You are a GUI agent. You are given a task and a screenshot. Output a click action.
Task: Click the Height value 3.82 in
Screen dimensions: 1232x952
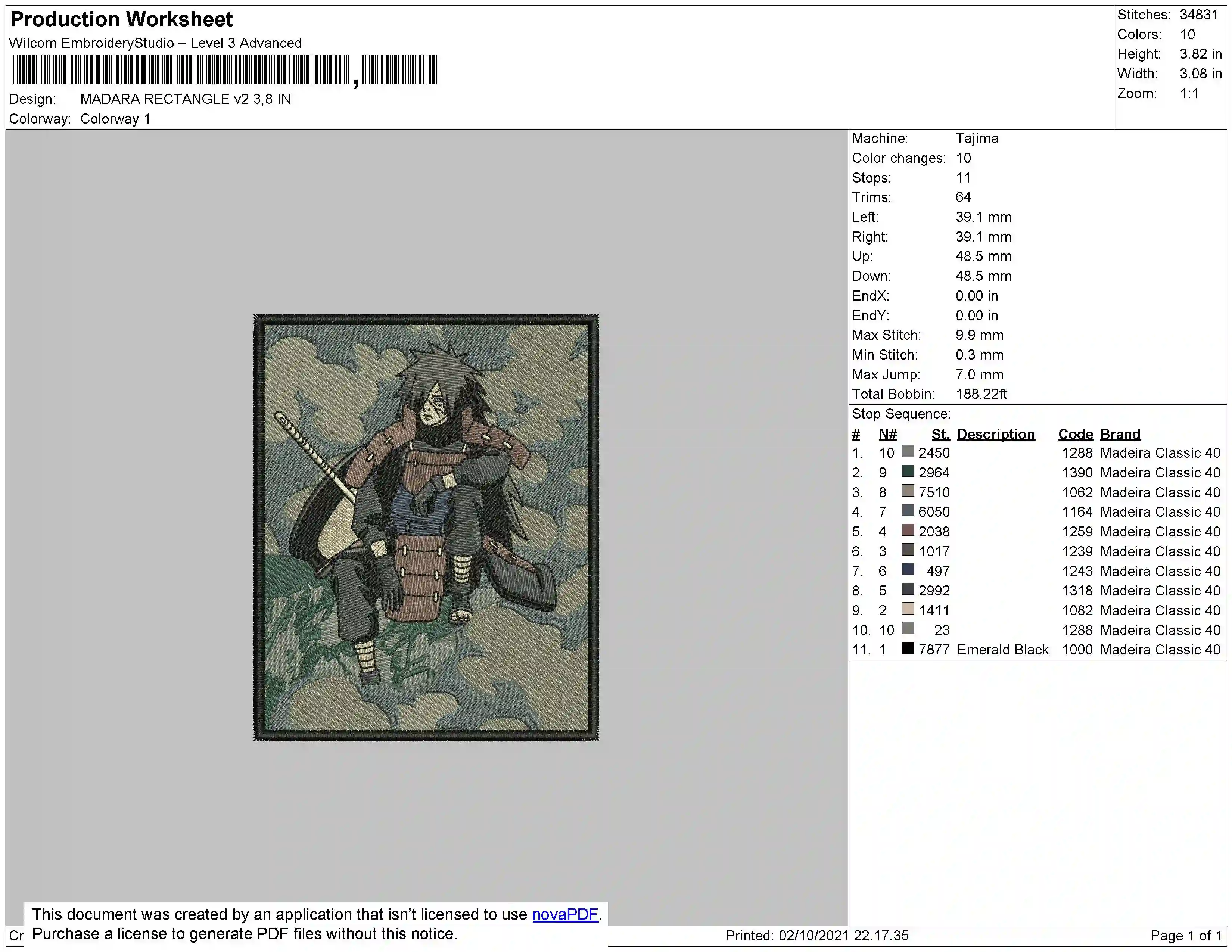click(1200, 54)
